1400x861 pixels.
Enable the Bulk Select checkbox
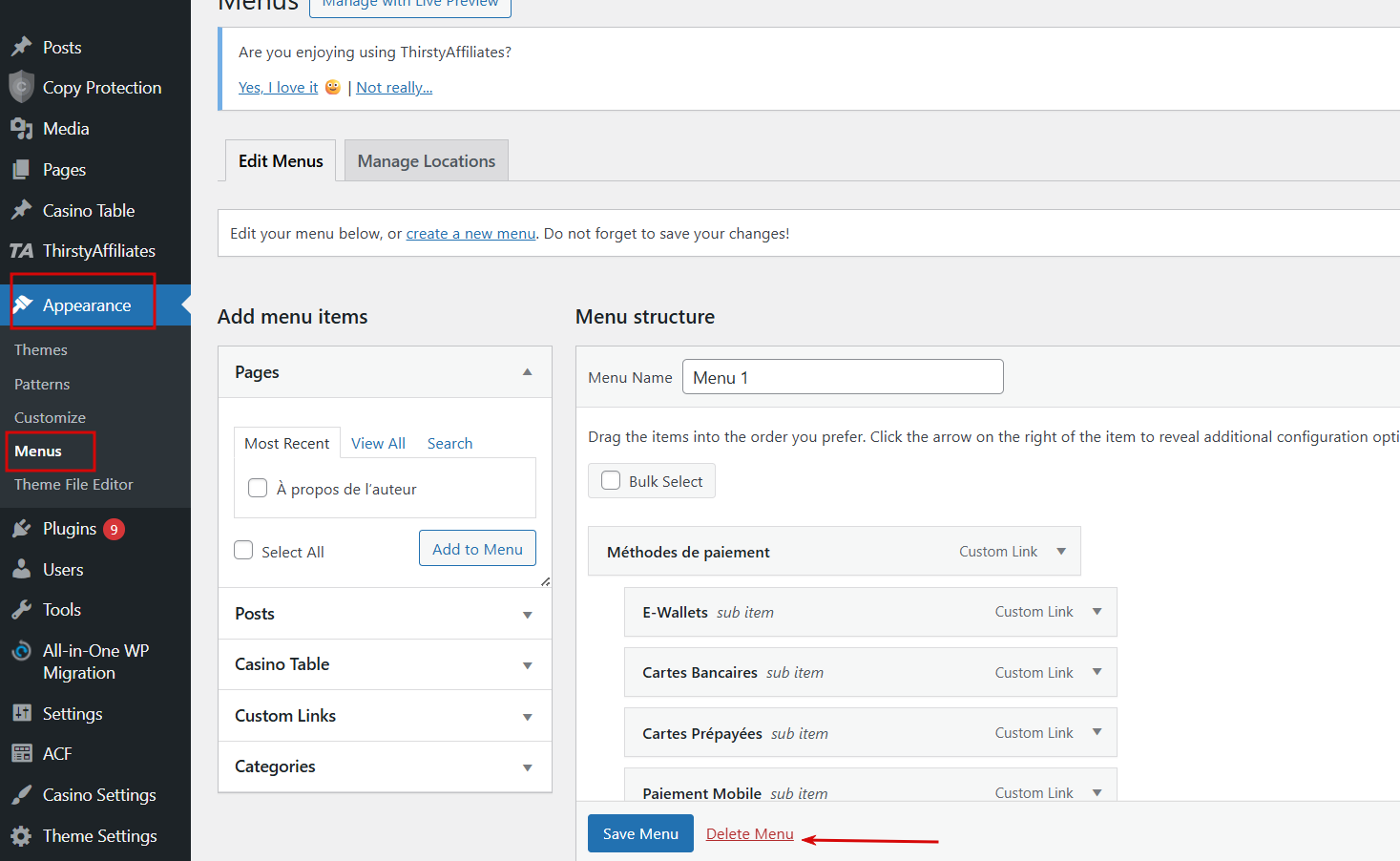pyautogui.click(x=611, y=480)
